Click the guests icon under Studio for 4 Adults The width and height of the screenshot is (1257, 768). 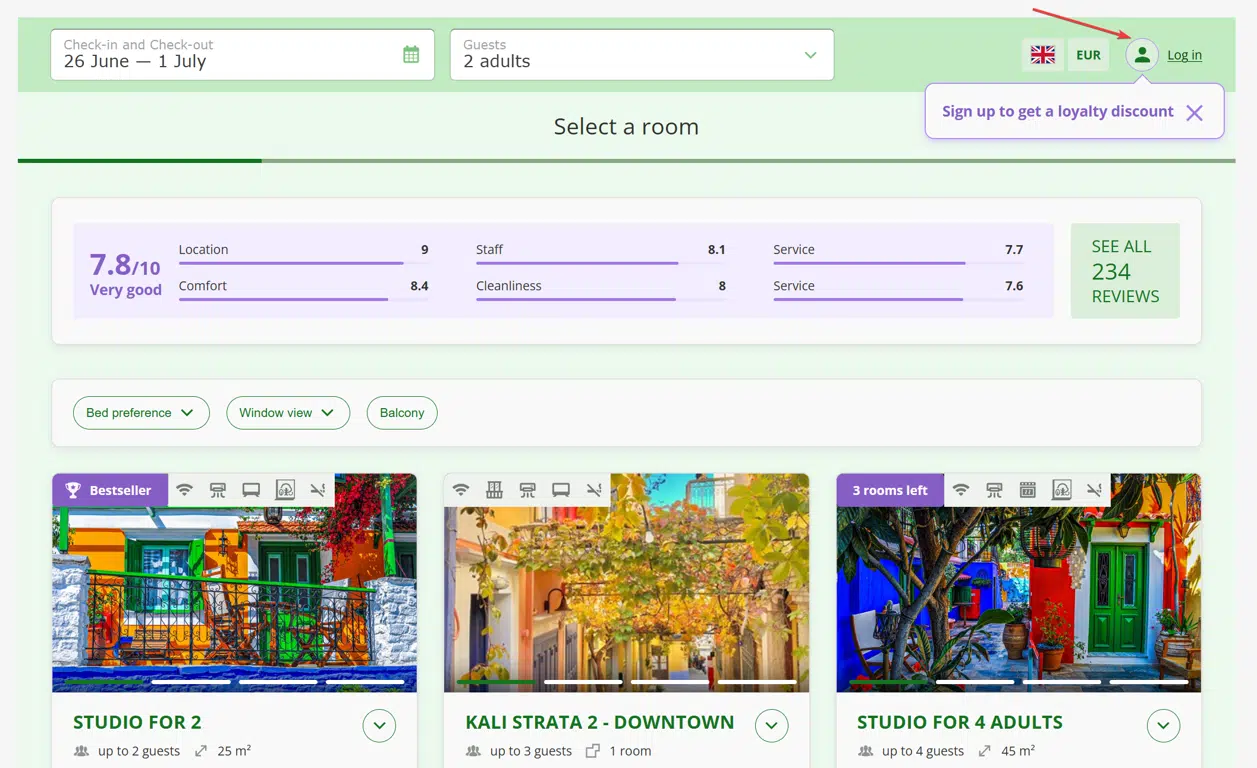point(866,751)
